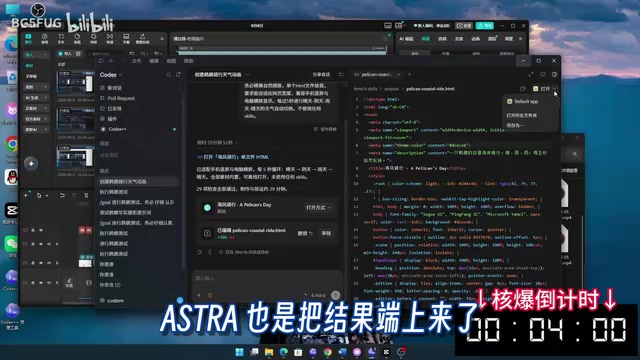640x360 pixels.
Task: Open the CapCut 转场 transitions tool
Action: [x=110, y=38]
